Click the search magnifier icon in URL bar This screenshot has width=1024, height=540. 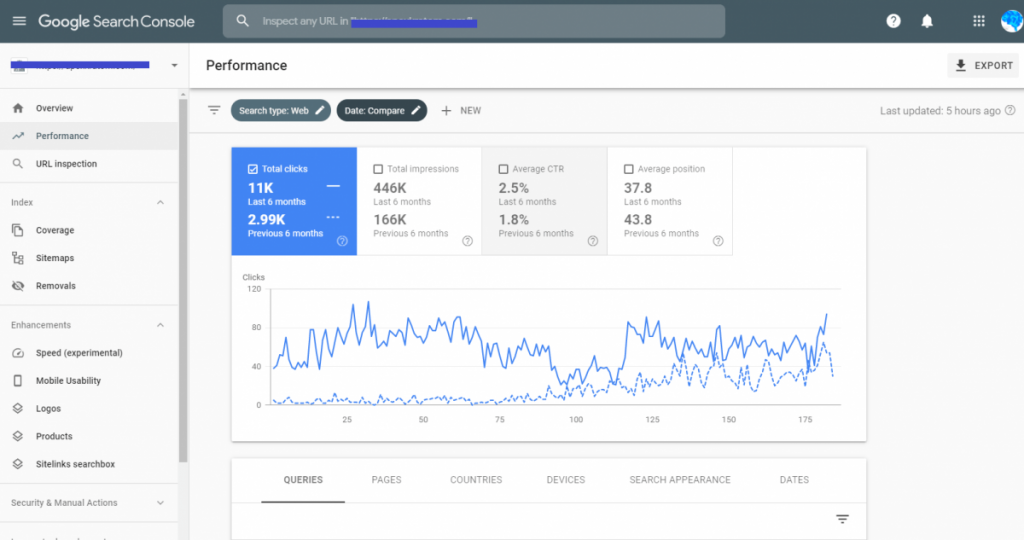point(242,21)
